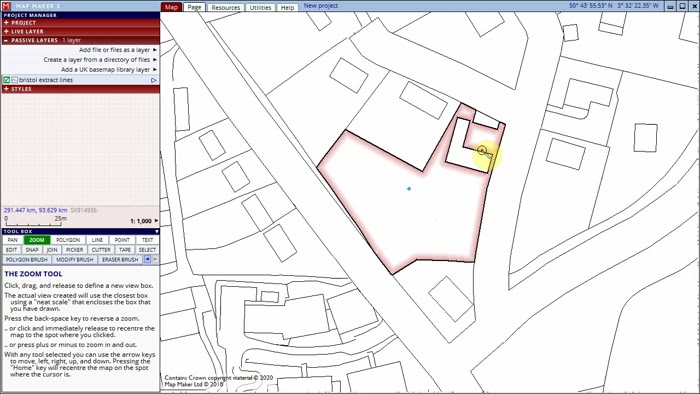Screen dimensions: 700x394
Task: Click the 291.447 km, 93.629 km coordinates readout
Action: coord(36,210)
